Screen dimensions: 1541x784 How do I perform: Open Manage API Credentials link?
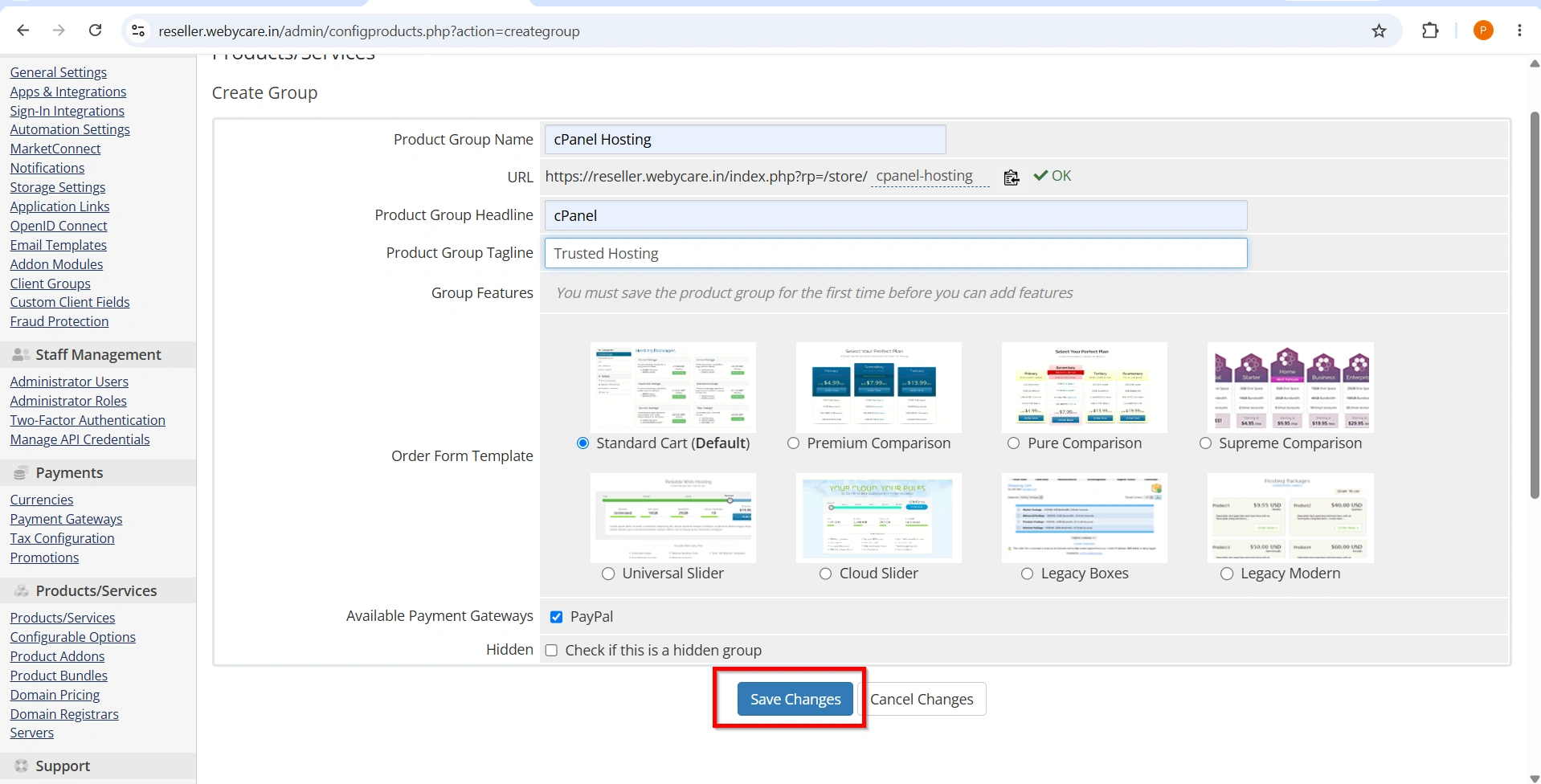[x=80, y=439]
